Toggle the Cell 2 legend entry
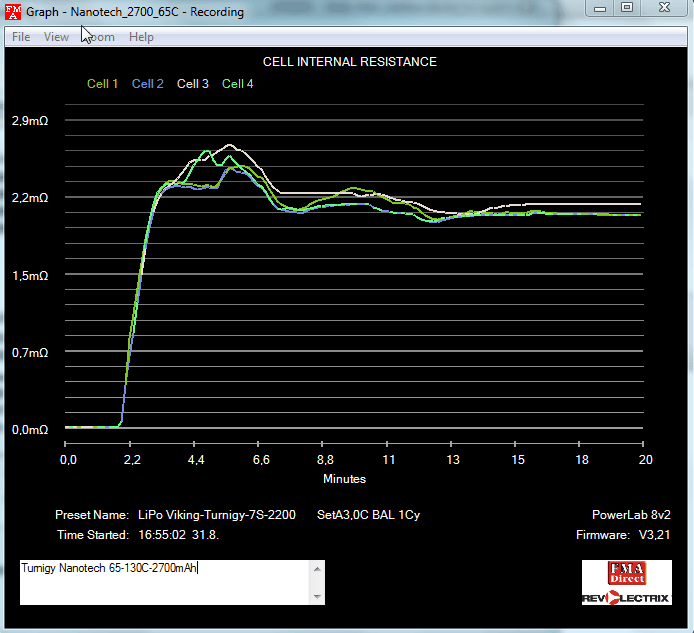The width and height of the screenshot is (694, 633). 148,84
